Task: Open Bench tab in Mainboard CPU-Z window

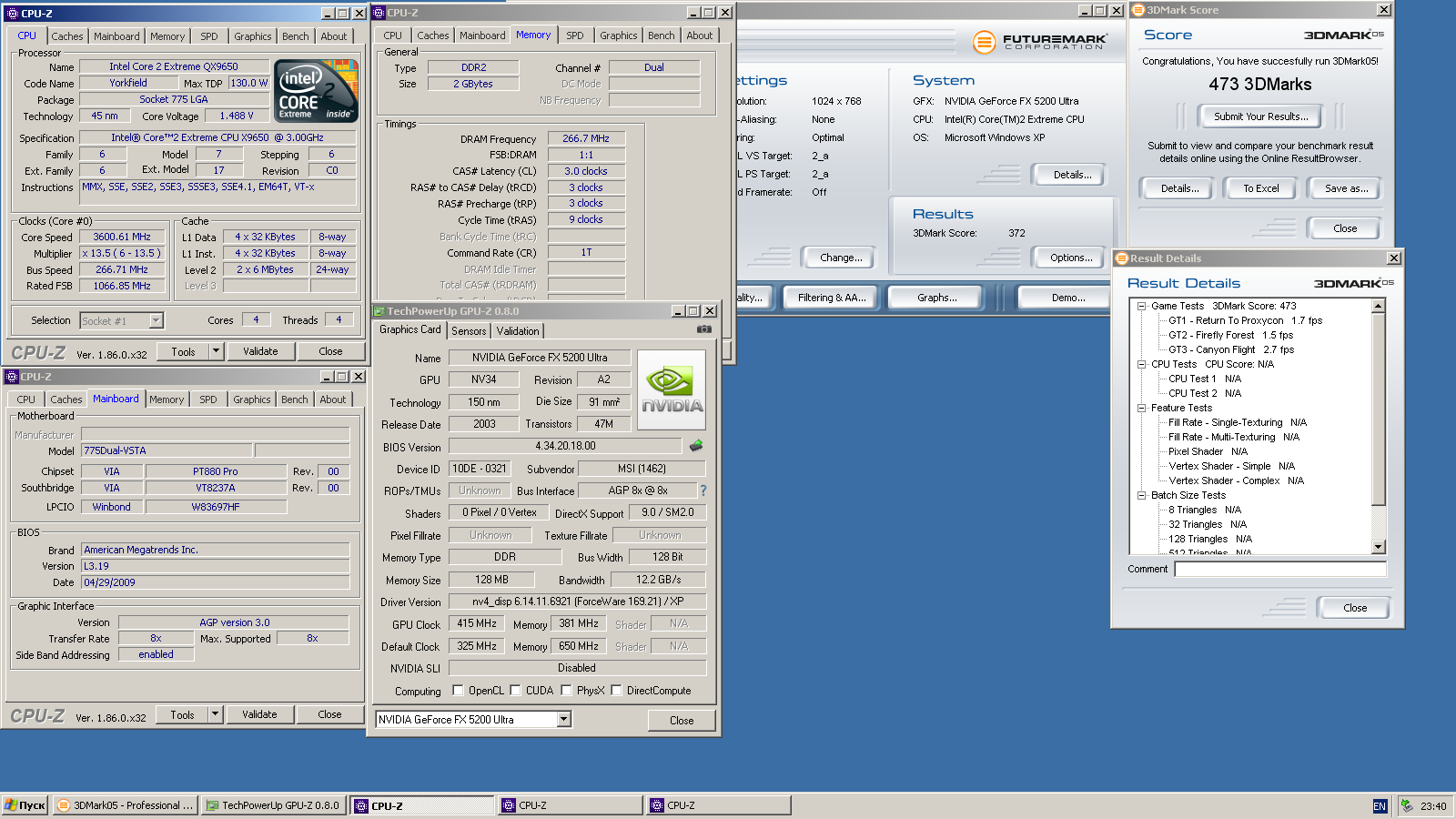Action: point(294,399)
